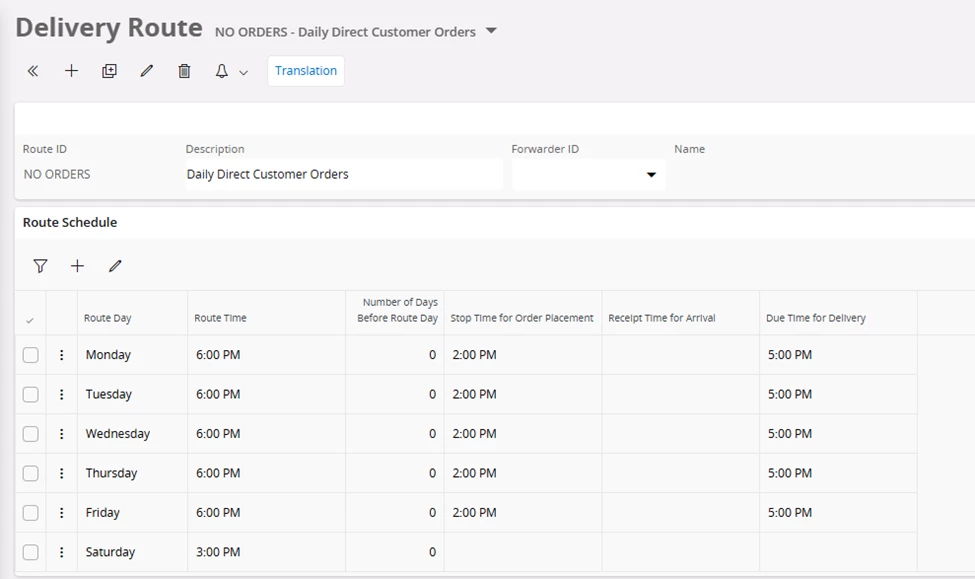Viewport: 975px width, 579px height.
Task: Click the Description input field
Action: click(x=343, y=174)
